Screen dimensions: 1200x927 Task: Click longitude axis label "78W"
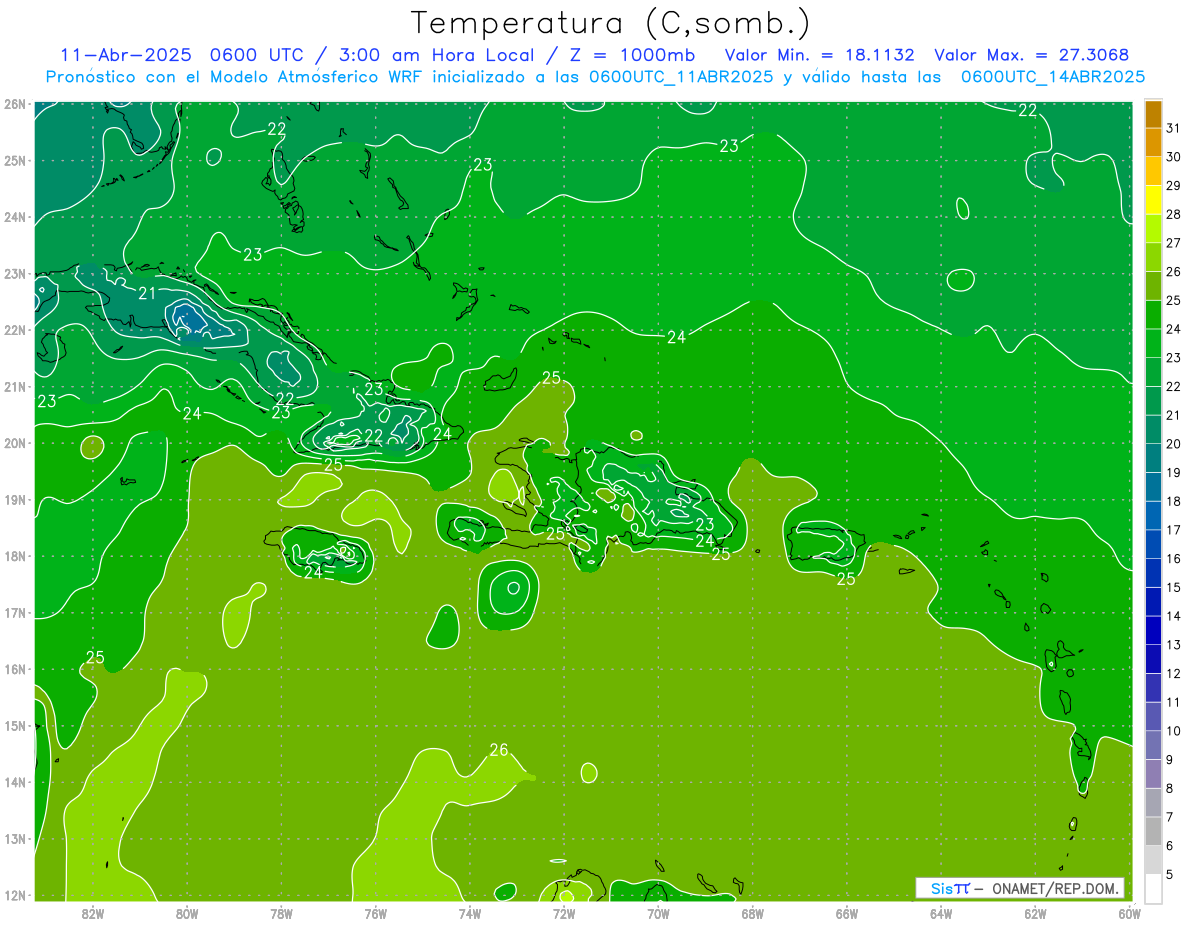281,913
